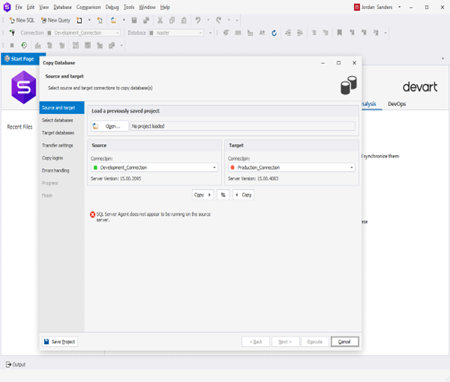The image size is (450, 382).
Task: Select the Transfer settings wizard step
Action: [x=62, y=145]
